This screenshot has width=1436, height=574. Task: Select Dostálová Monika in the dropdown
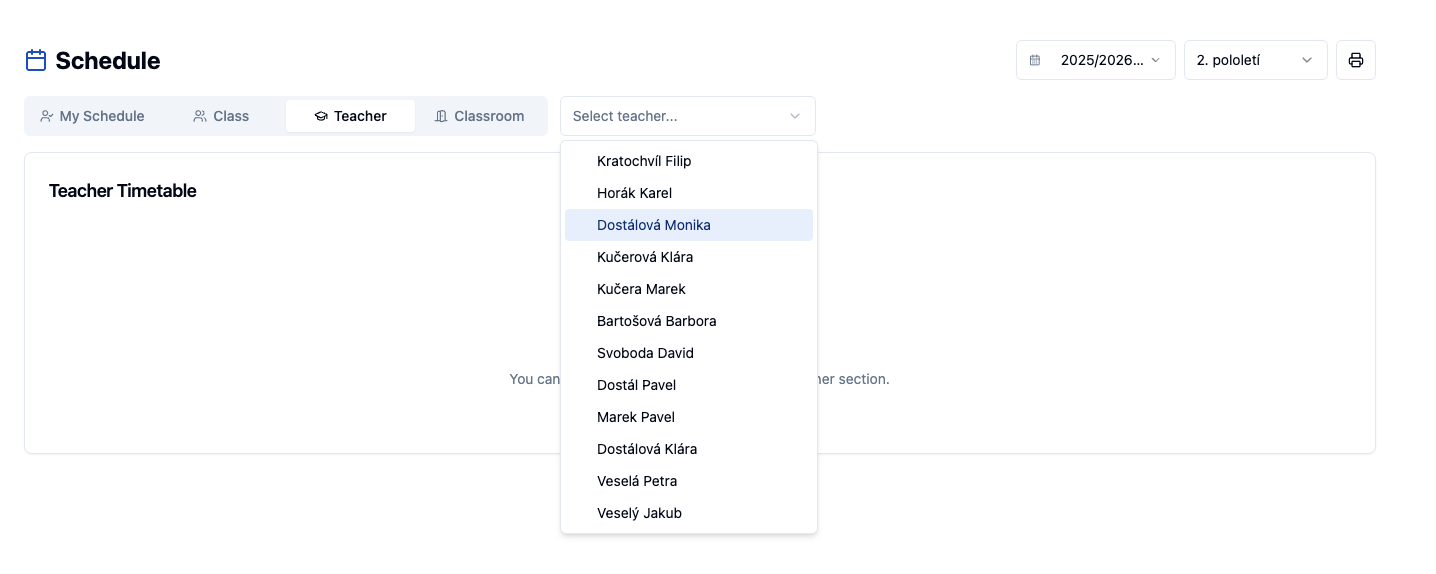(688, 225)
